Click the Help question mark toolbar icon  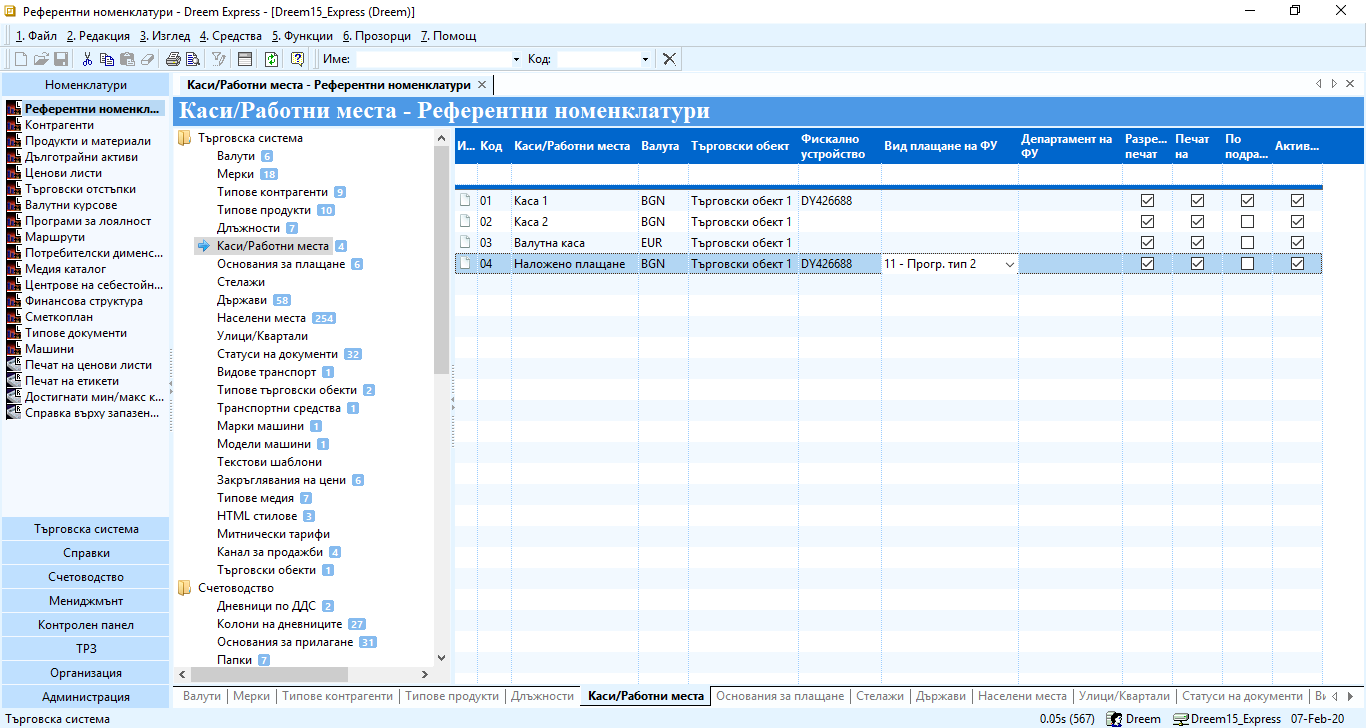click(x=297, y=59)
